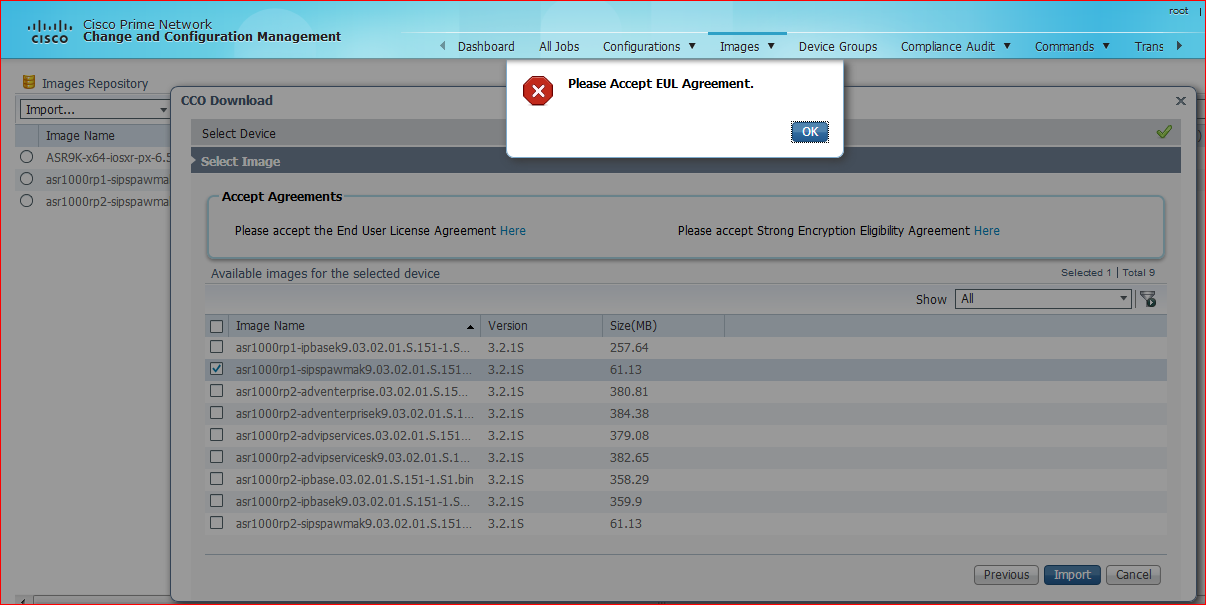Viewport: 1206px width, 605px height.
Task: Open the Show filter dropdown set to All
Action: pos(1044,299)
